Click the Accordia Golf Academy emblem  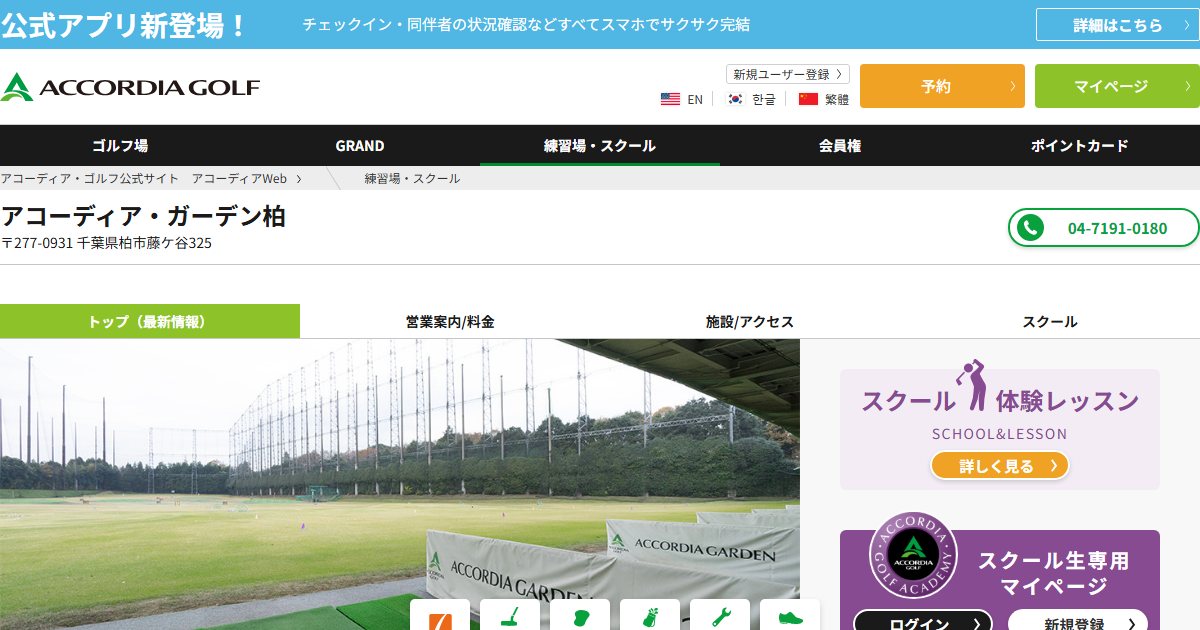(x=913, y=555)
